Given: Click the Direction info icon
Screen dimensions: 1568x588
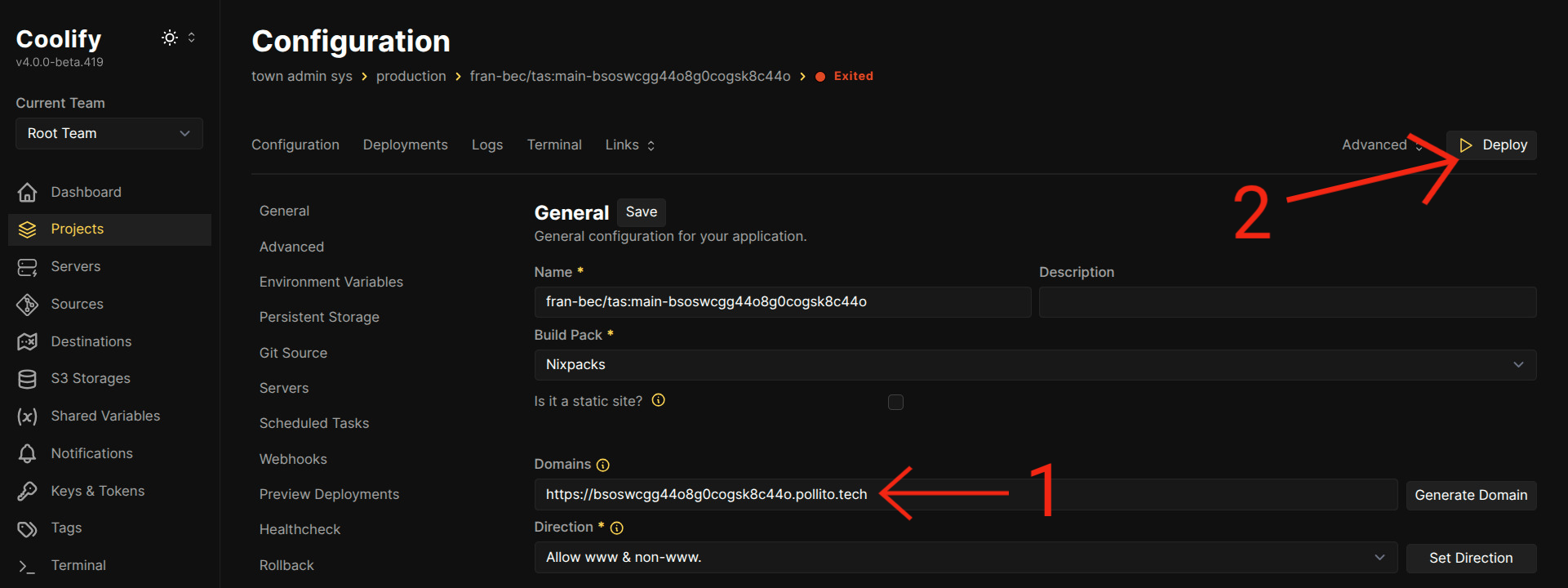Looking at the screenshot, I should point(617,528).
